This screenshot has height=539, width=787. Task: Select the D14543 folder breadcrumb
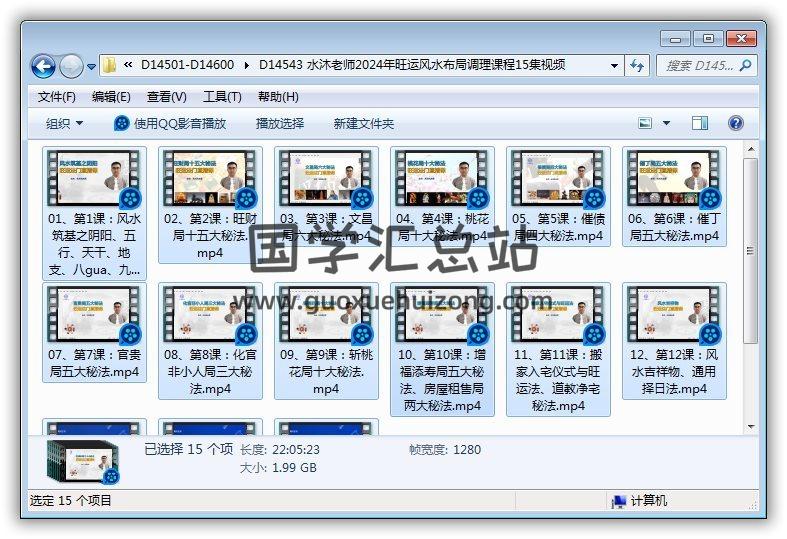(x=412, y=65)
